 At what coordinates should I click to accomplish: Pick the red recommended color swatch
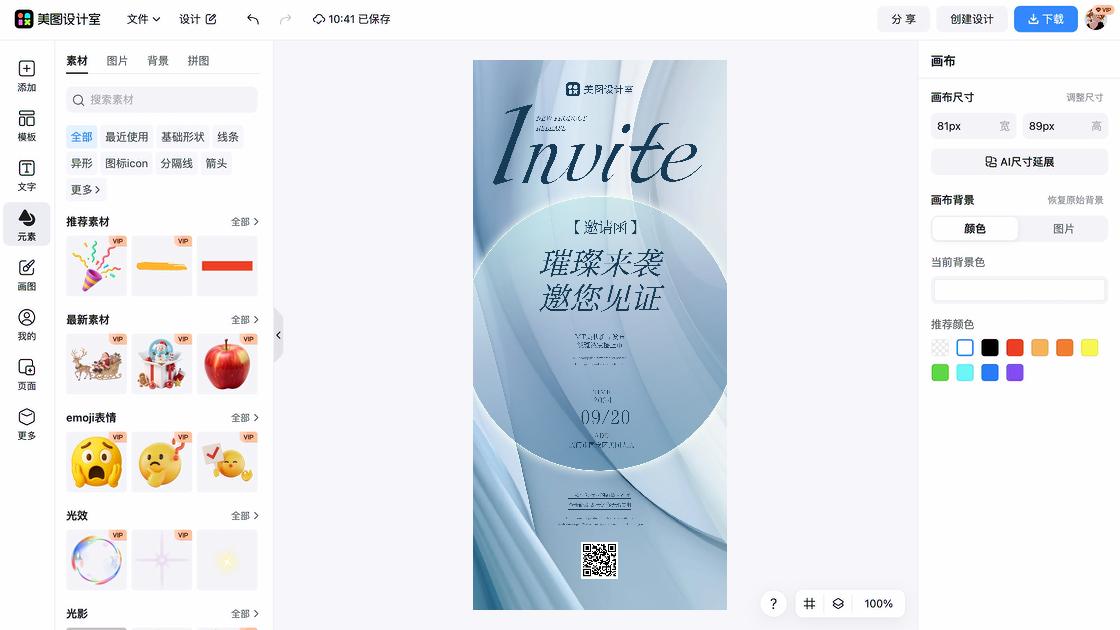[x=1014, y=348]
